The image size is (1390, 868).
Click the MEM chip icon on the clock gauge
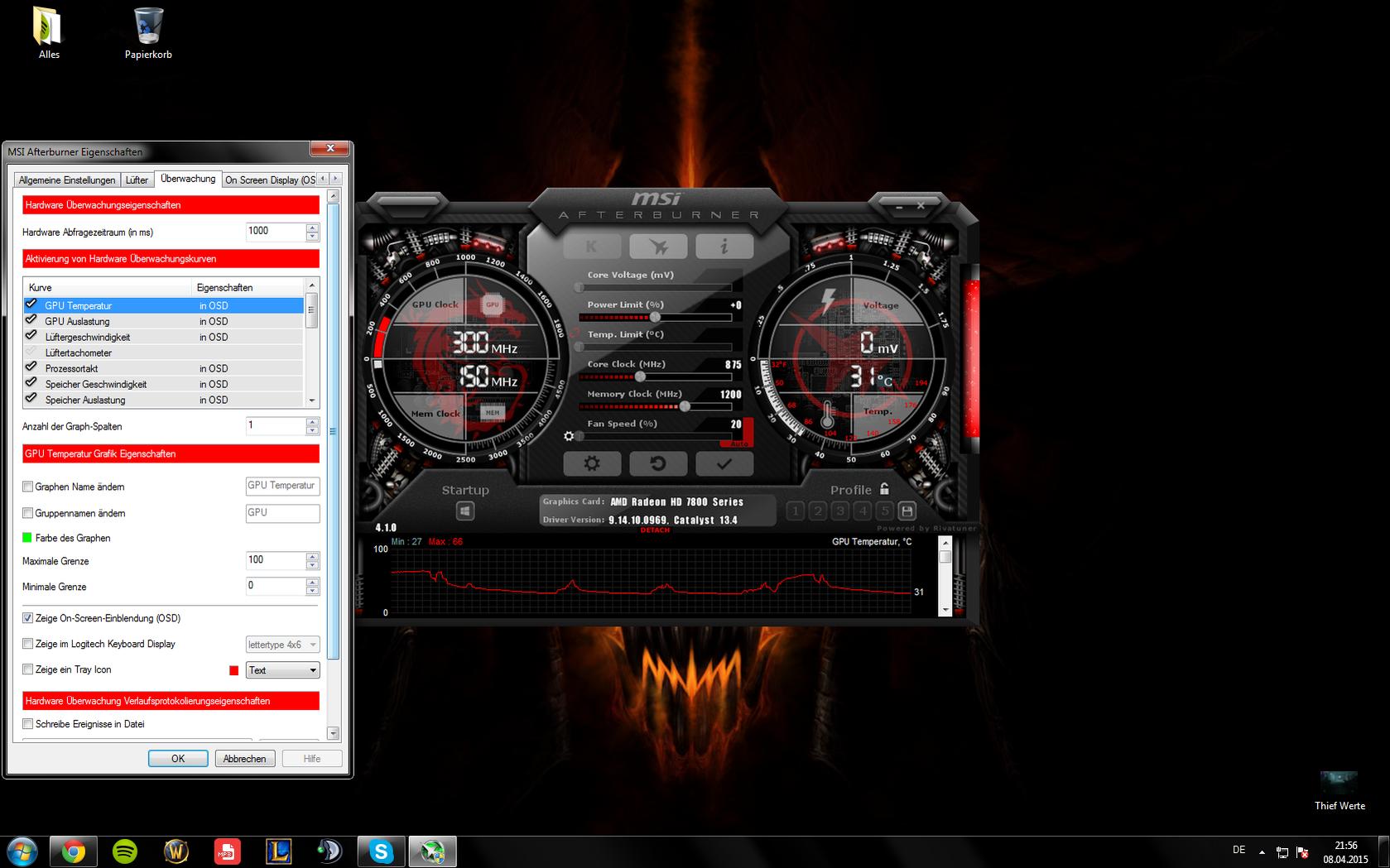click(493, 412)
